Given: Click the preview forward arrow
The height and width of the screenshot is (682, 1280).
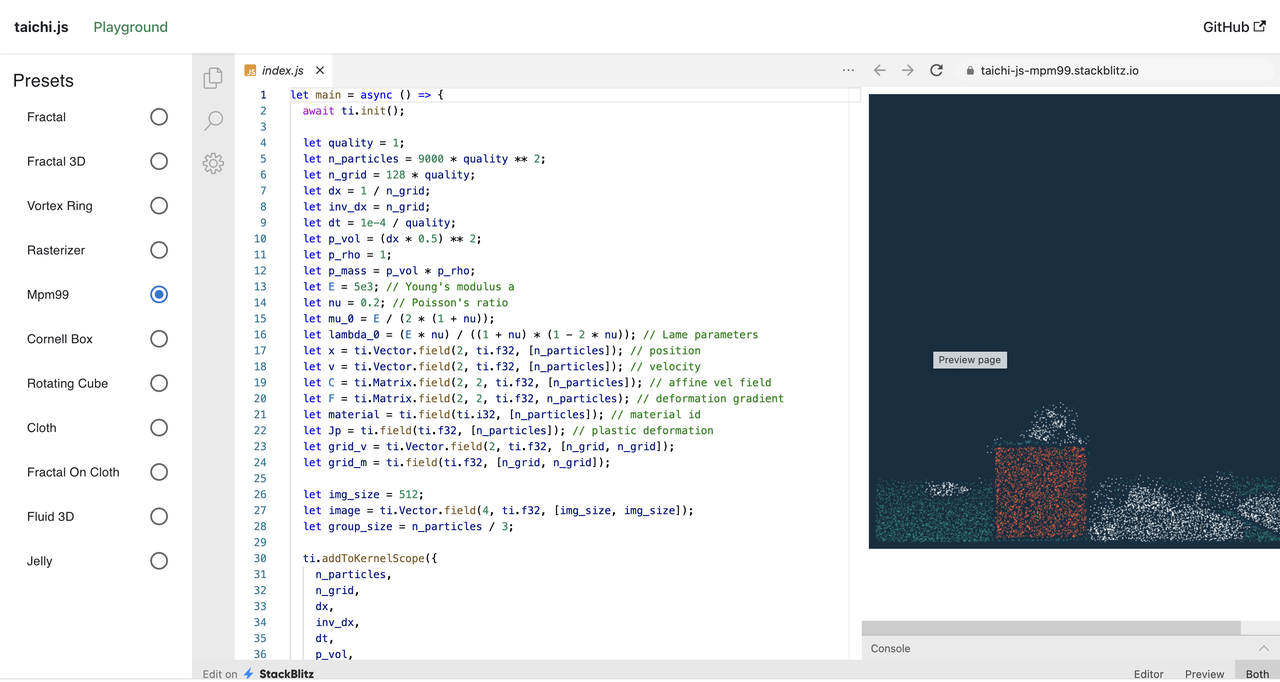Looking at the screenshot, I should pos(908,70).
